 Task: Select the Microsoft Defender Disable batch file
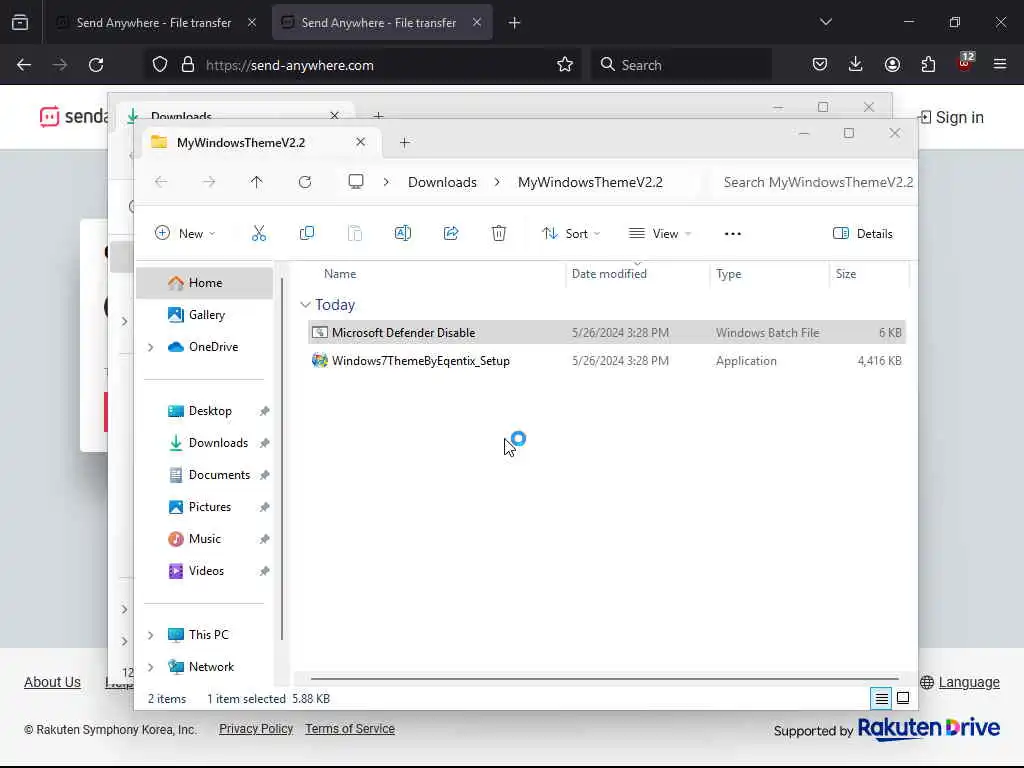click(607, 332)
